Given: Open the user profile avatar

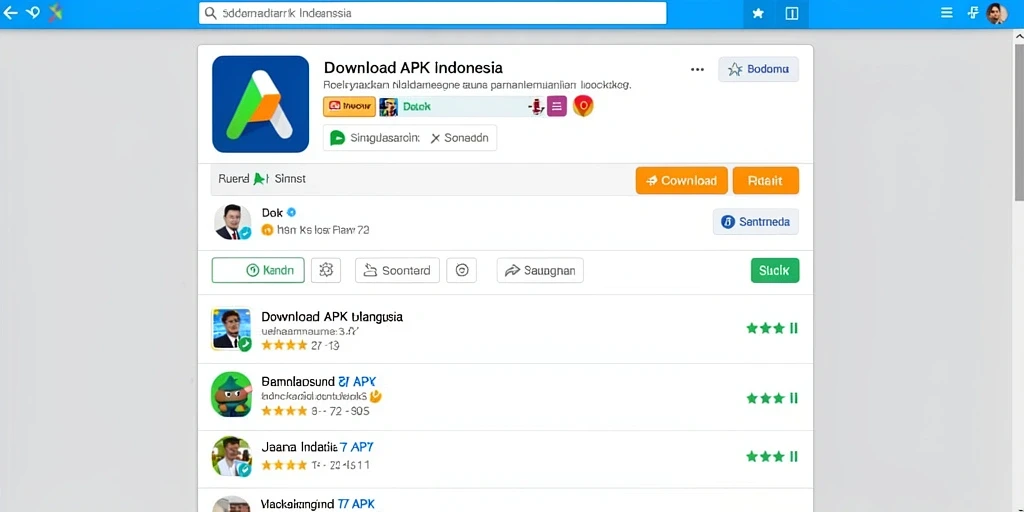Looking at the screenshot, I should (996, 13).
